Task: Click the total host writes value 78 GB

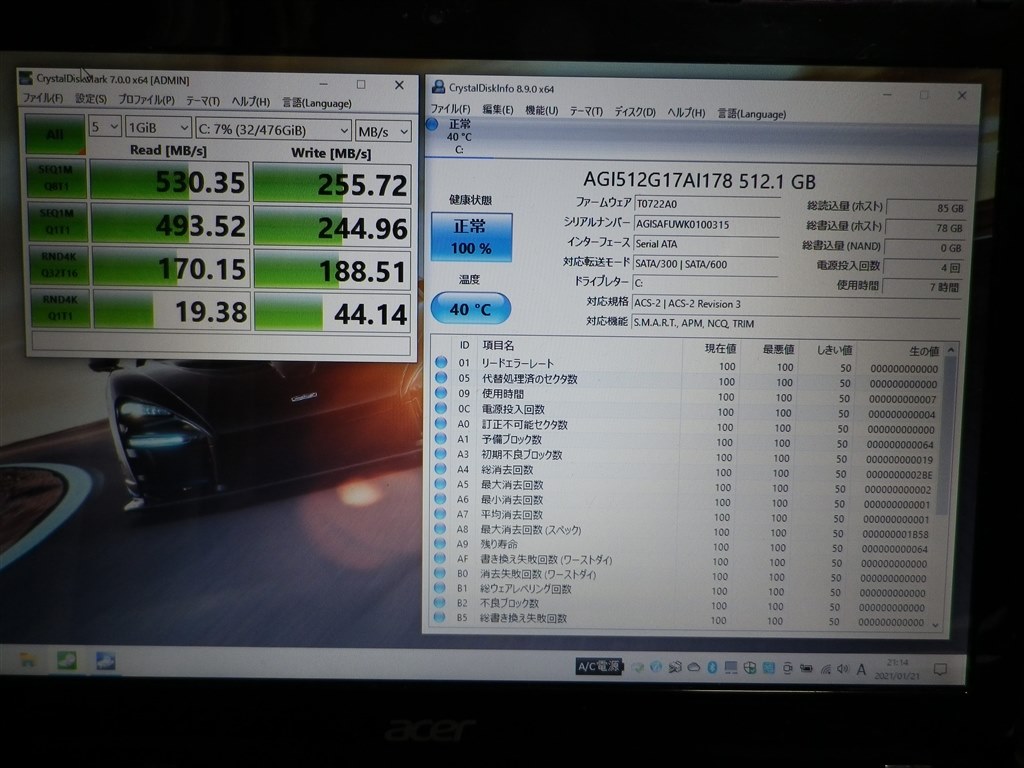Action: 926,228
